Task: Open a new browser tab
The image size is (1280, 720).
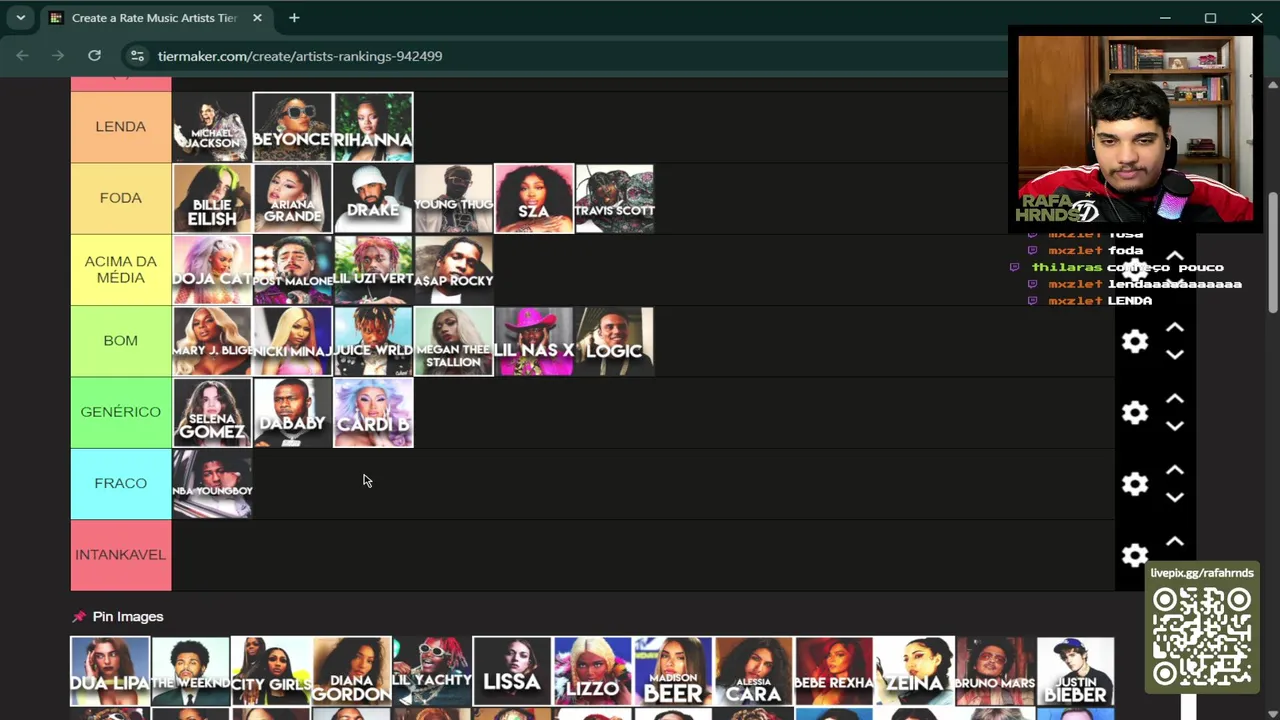Action: (x=294, y=18)
